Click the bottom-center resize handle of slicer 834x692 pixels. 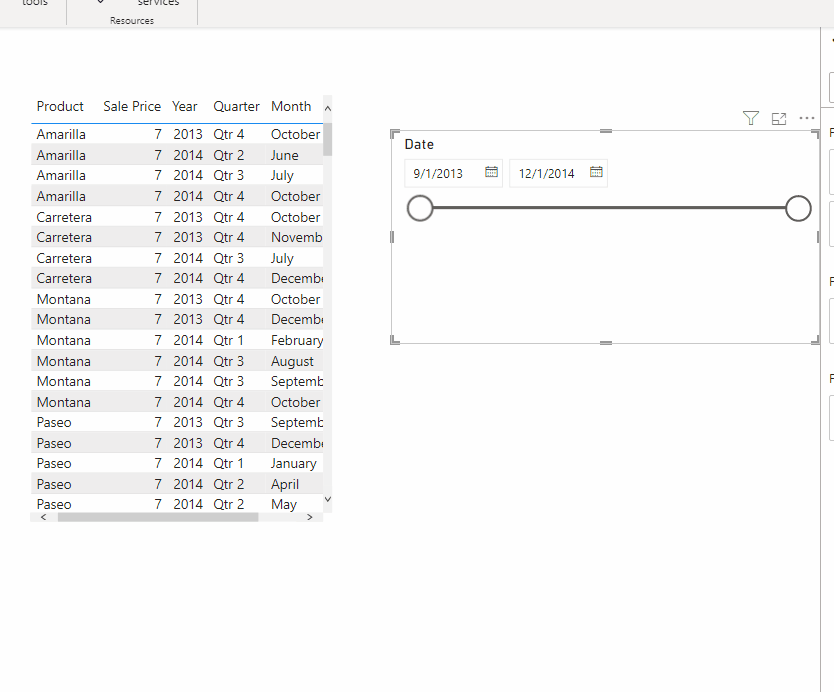606,343
